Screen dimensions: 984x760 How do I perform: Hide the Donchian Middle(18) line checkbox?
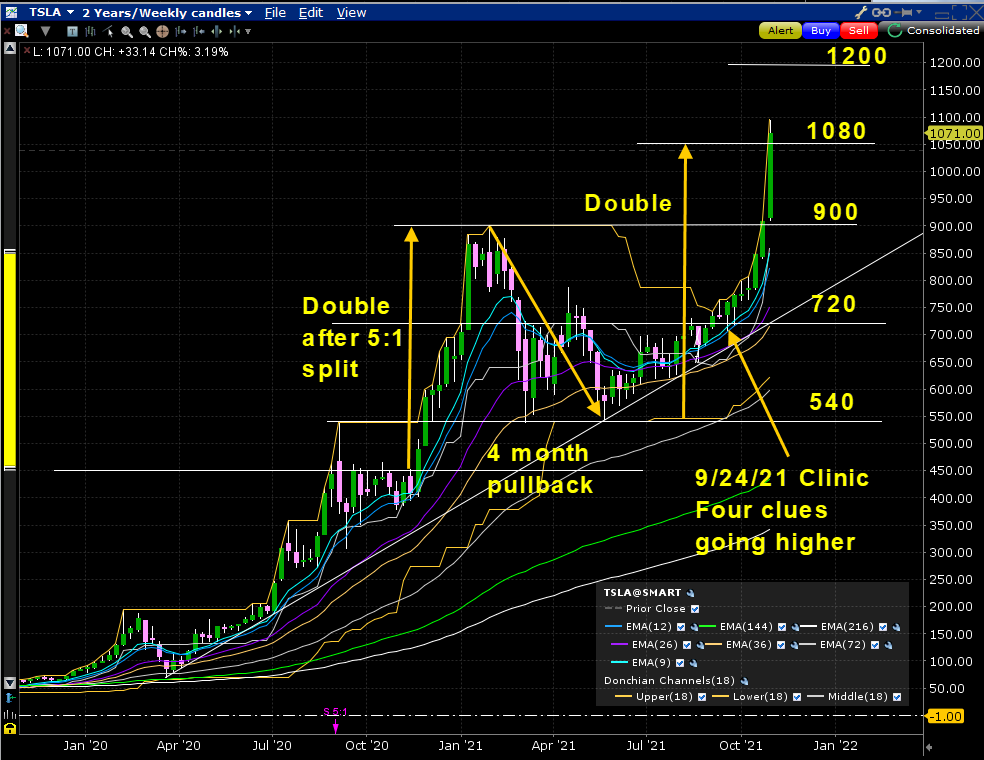(897, 697)
